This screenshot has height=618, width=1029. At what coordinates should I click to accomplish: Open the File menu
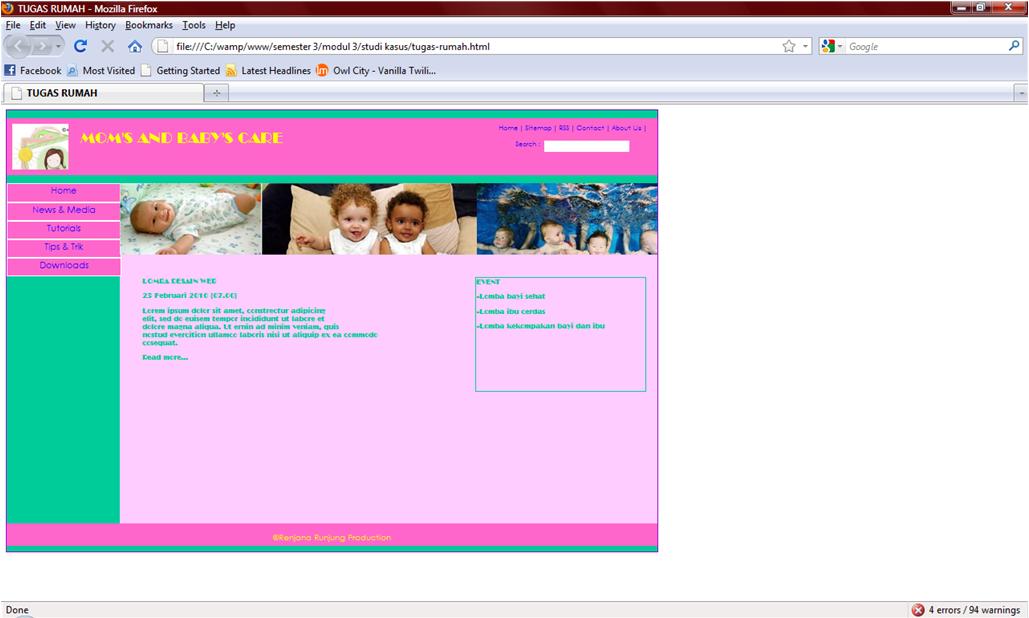tap(13, 25)
